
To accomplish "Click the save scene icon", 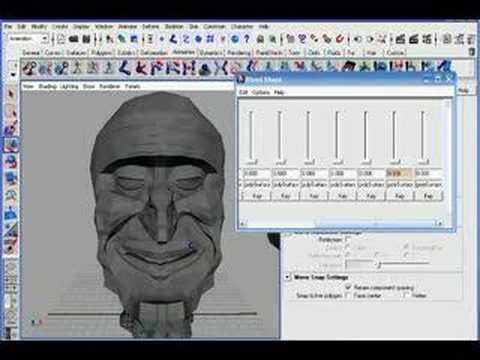I will pos(86,39).
